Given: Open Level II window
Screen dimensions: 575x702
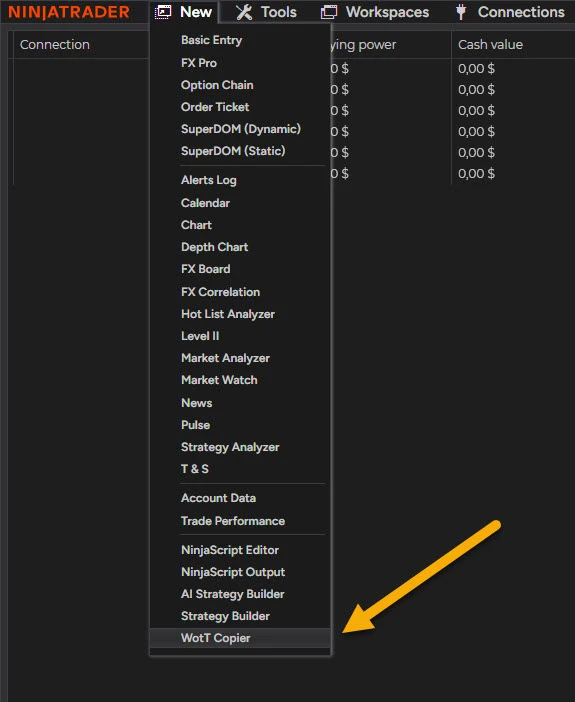Looking at the screenshot, I should 200,336.
